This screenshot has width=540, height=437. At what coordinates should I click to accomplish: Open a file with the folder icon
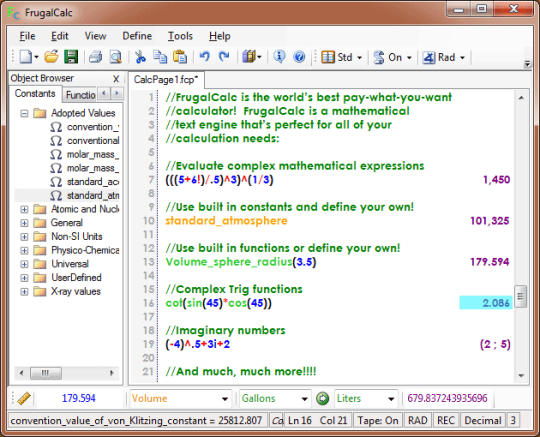point(51,57)
